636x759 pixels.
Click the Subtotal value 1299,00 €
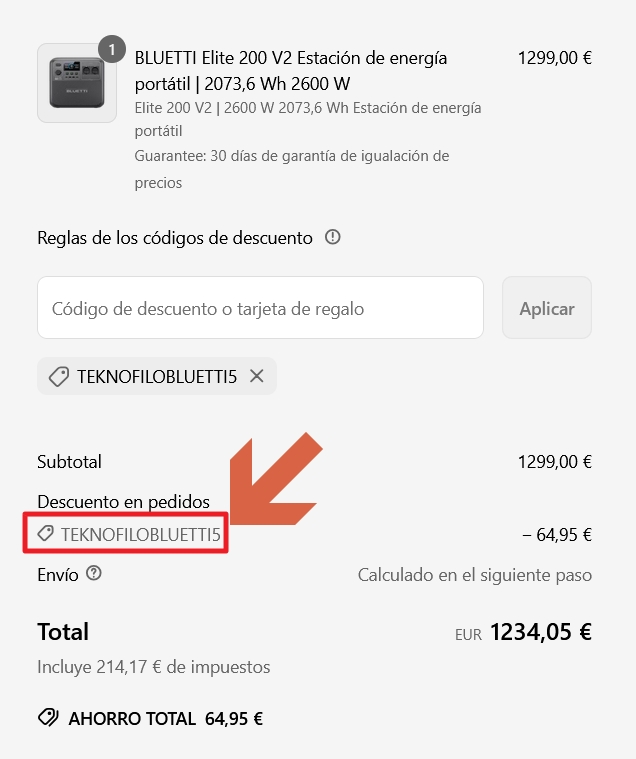[x=555, y=462]
